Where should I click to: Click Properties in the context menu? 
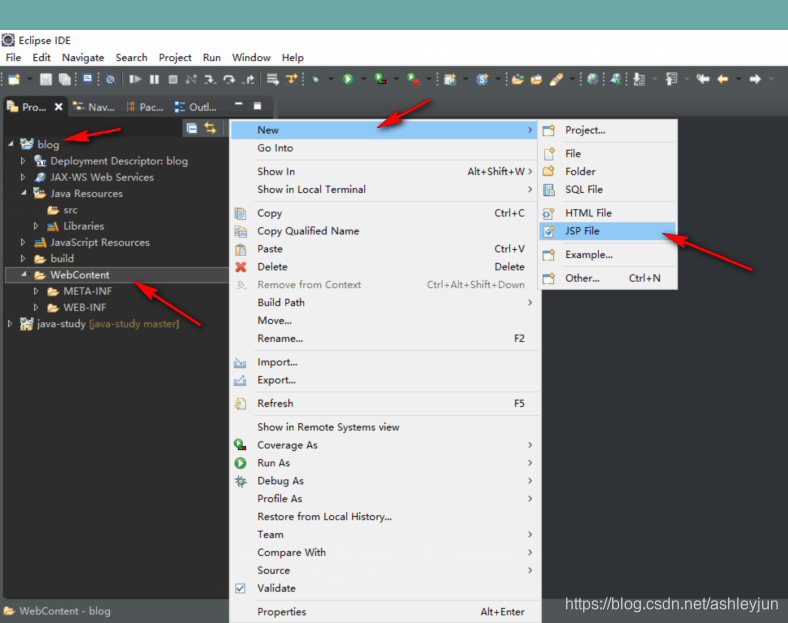pyautogui.click(x=385, y=611)
